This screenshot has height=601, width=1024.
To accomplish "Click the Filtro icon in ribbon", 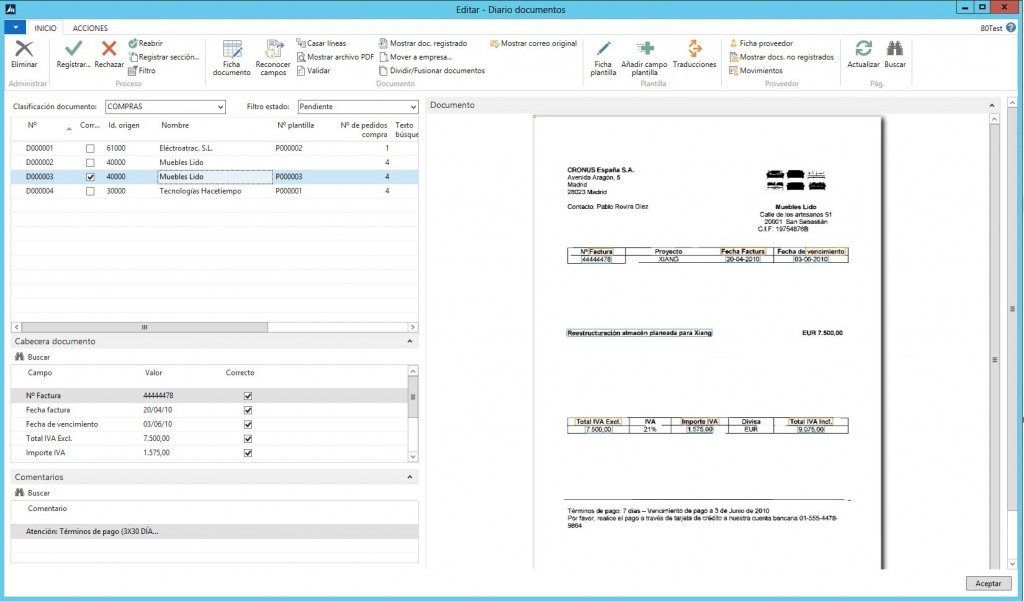I will click(133, 71).
